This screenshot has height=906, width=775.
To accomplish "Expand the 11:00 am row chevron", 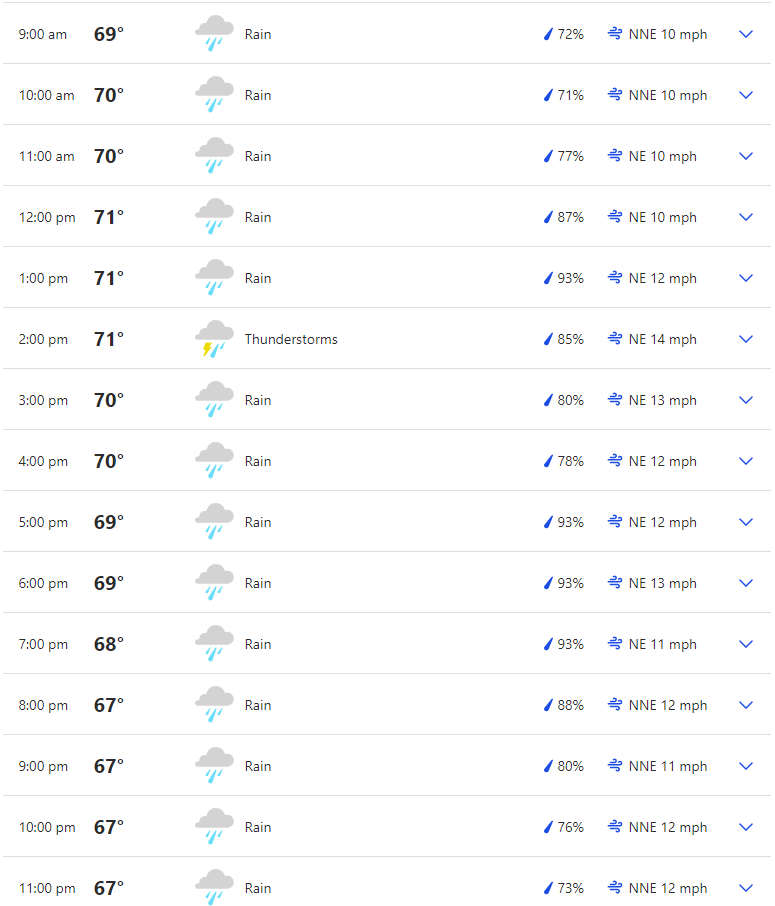I will click(746, 156).
